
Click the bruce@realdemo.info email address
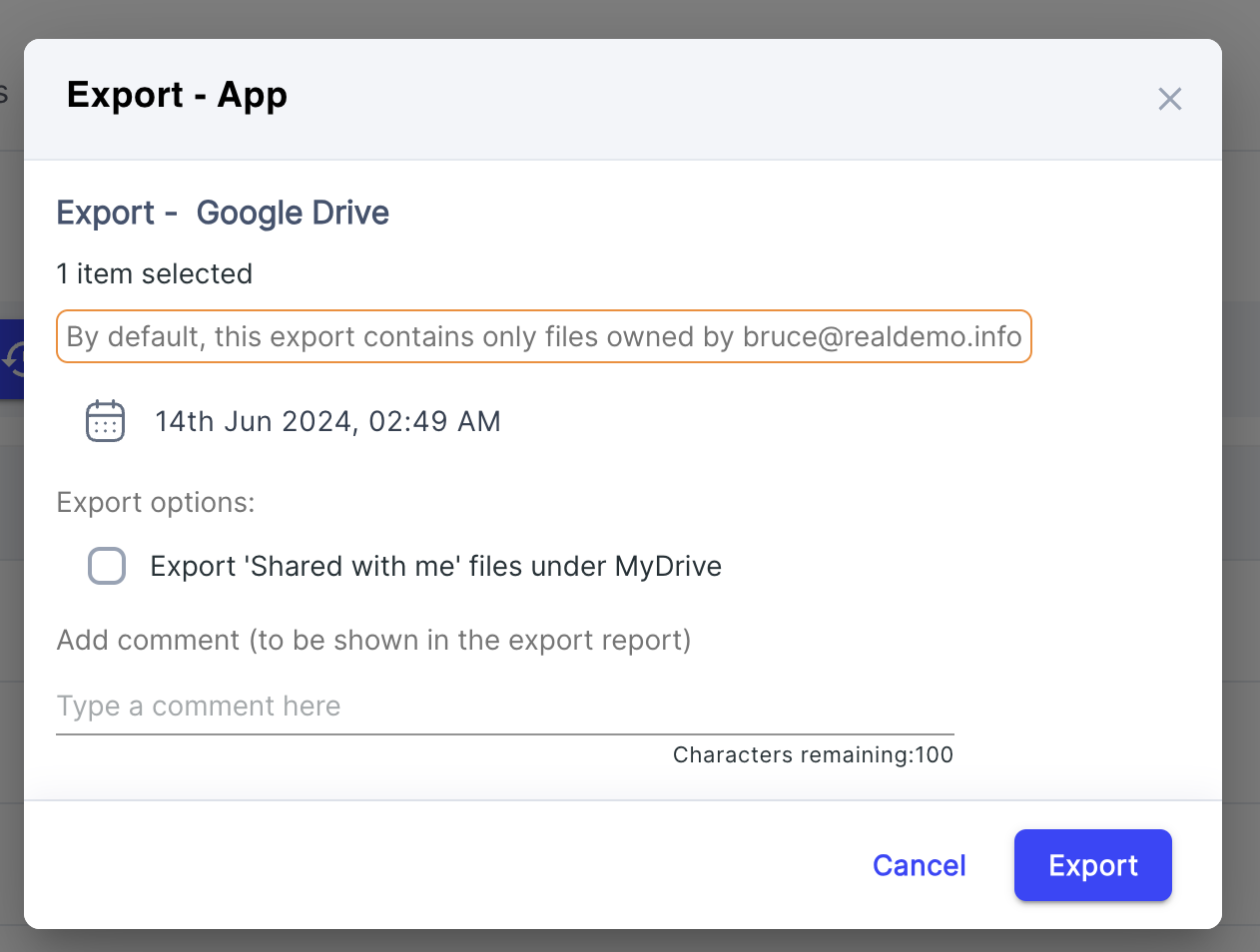[x=882, y=337]
